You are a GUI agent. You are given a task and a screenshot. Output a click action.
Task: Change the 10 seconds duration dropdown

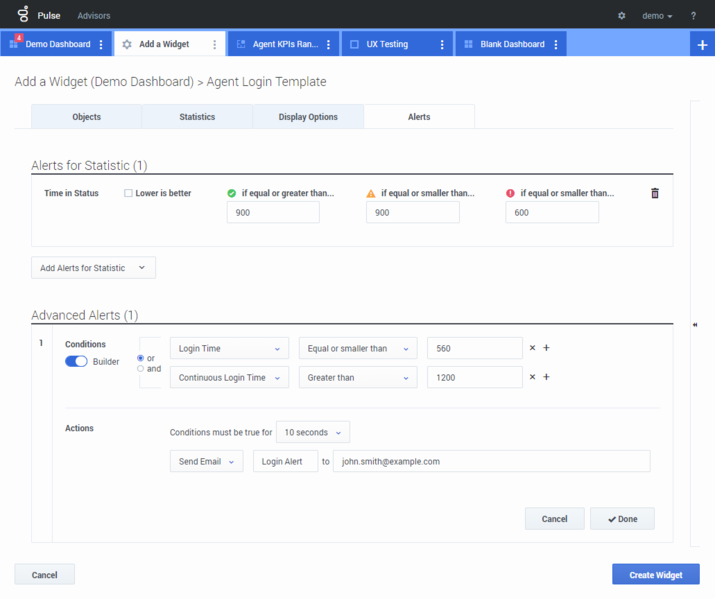(312, 433)
